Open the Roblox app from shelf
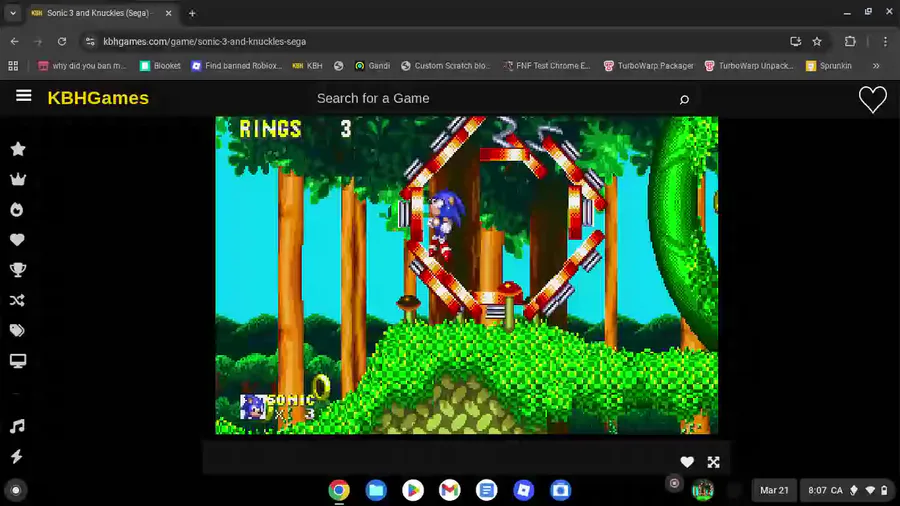Viewport: 900px width, 506px height. click(x=523, y=491)
